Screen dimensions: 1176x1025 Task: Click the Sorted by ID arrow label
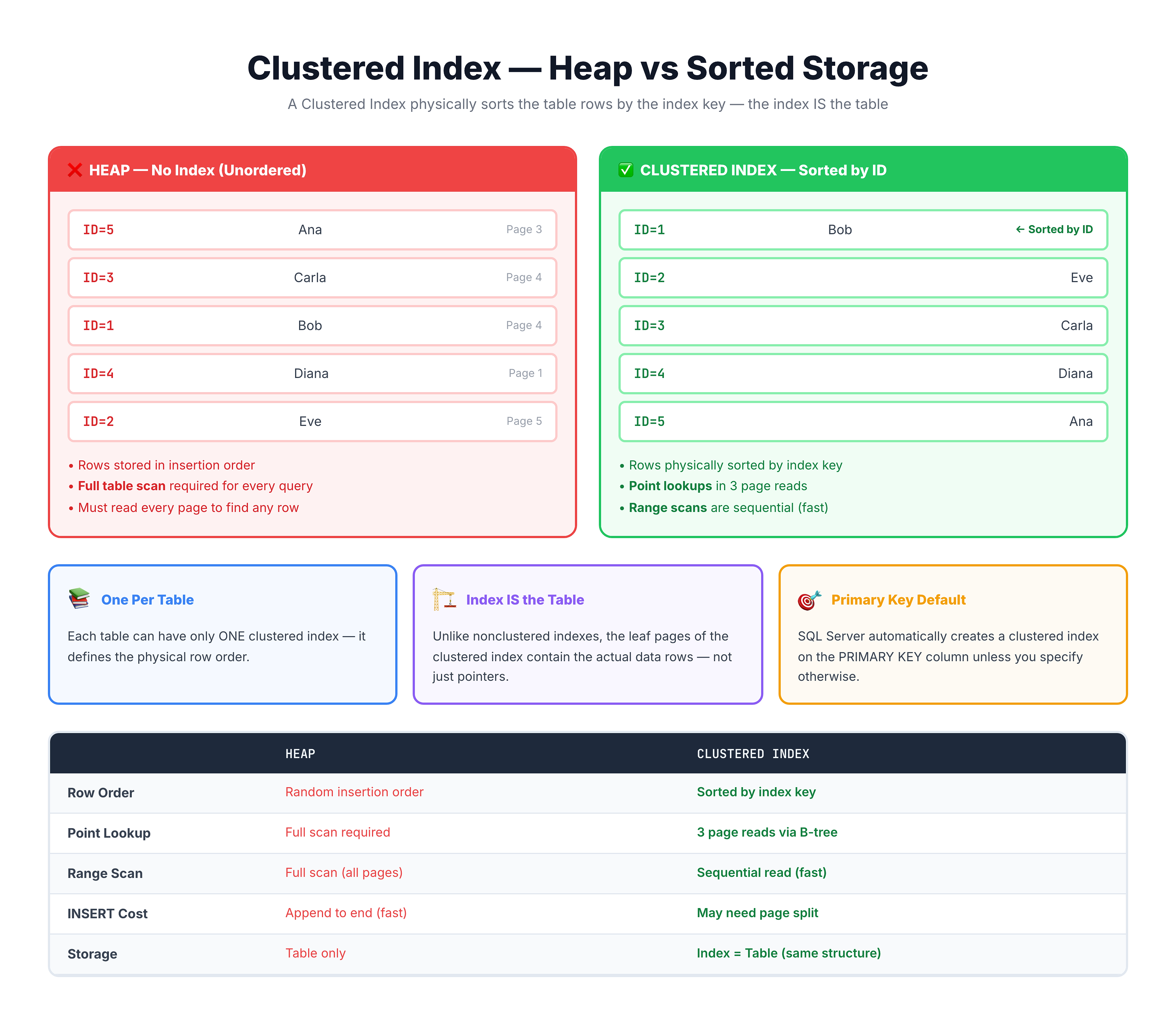[x=1054, y=229]
